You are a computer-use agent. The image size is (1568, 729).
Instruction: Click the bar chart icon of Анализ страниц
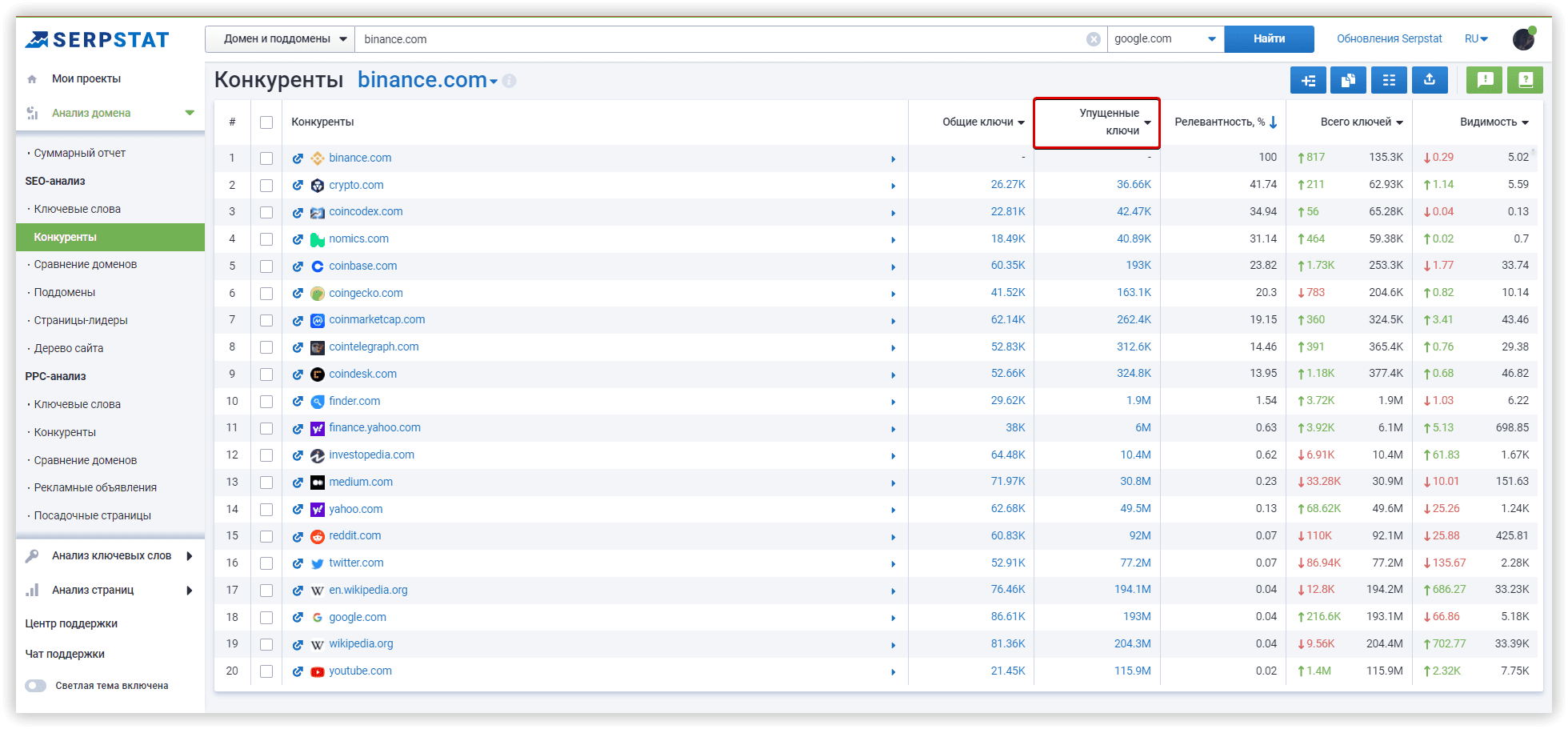[32, 590]
